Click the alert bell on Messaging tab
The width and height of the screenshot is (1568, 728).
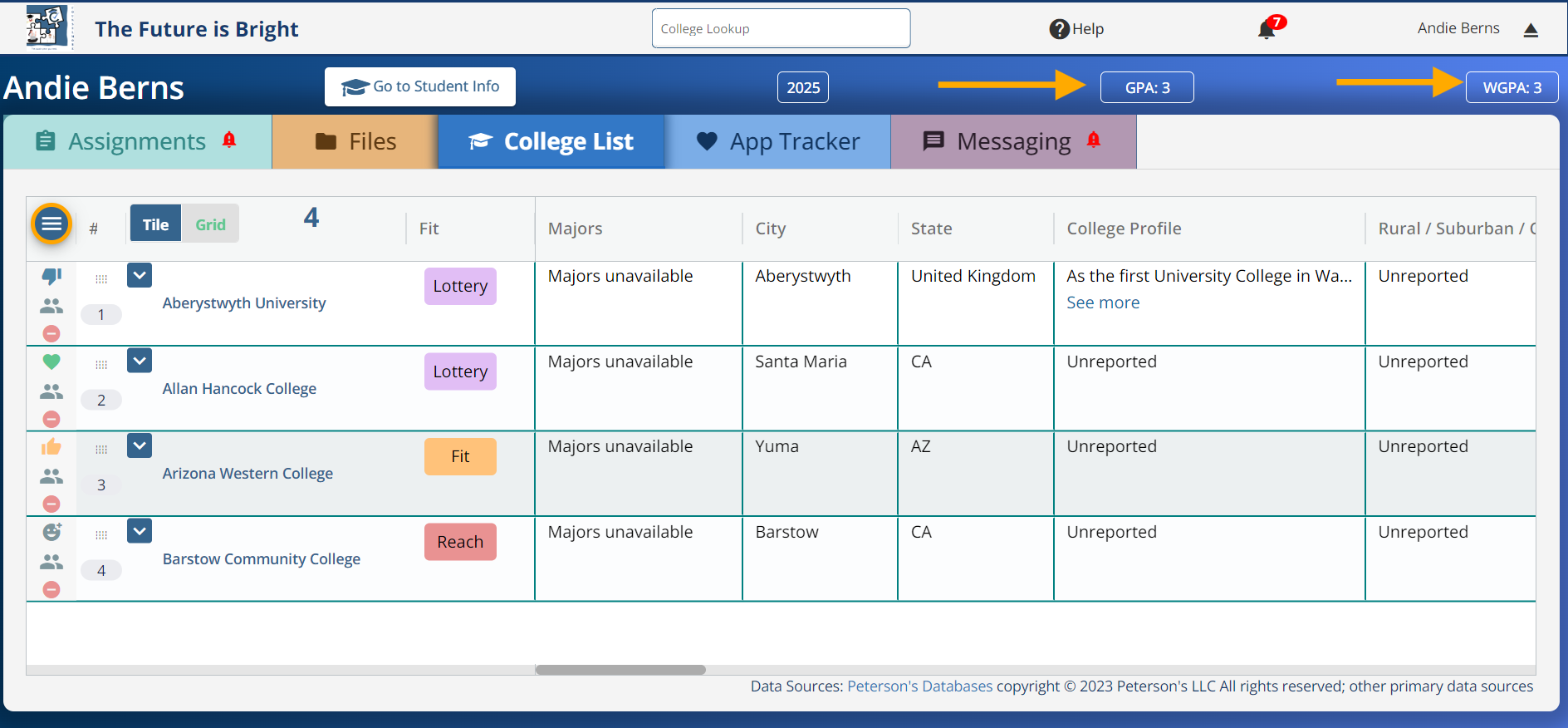(x=1094, y=140)
